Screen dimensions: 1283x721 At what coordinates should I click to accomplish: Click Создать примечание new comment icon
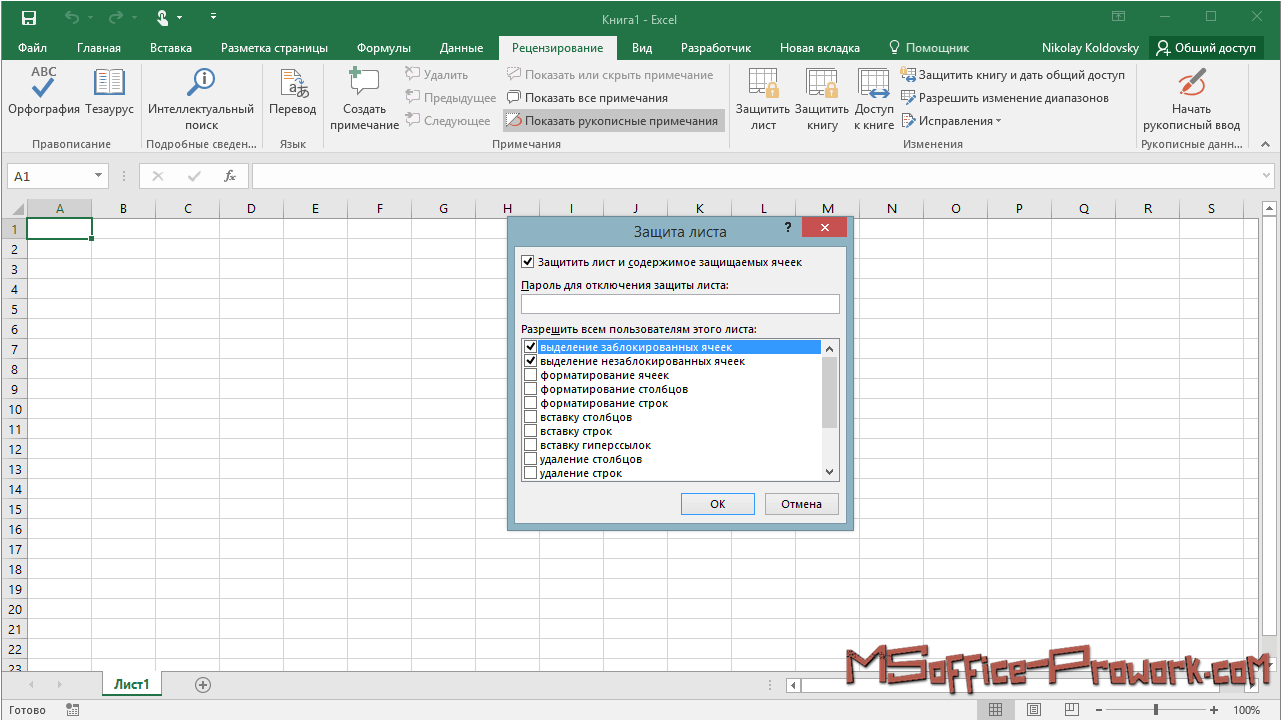coord(364,84)
